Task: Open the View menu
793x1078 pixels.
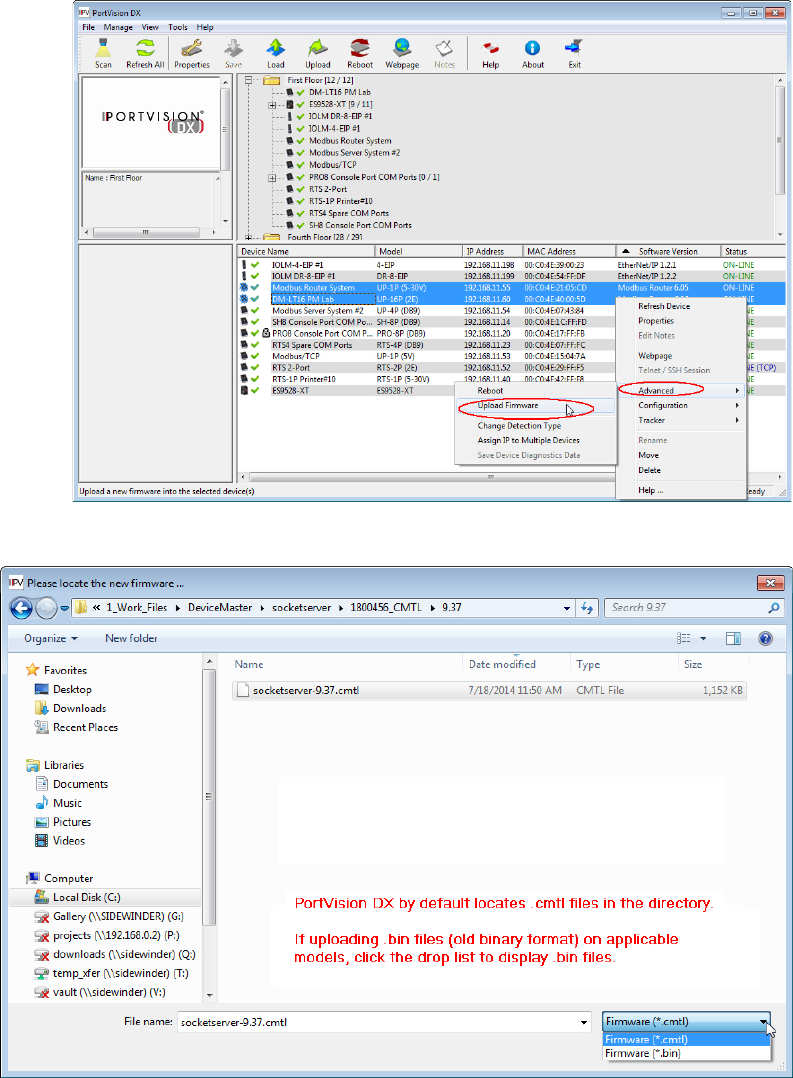Action: tap(150, 28)
